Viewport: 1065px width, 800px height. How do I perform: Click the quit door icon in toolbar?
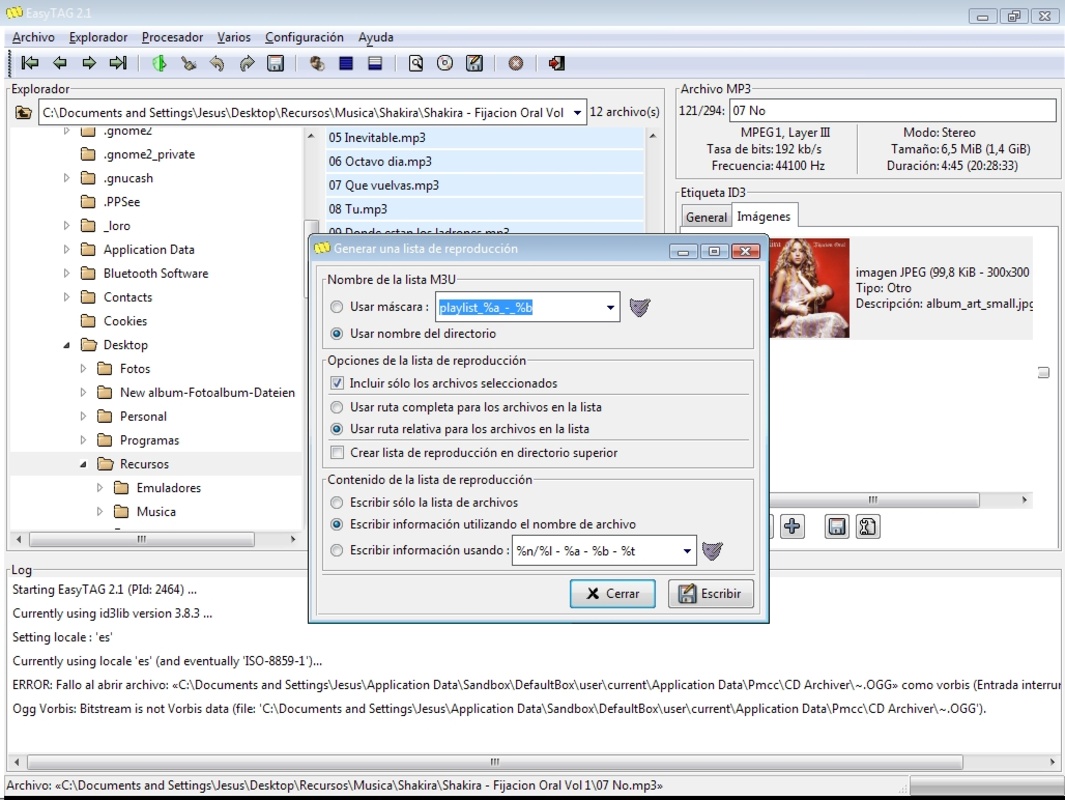tap(556, 63)
